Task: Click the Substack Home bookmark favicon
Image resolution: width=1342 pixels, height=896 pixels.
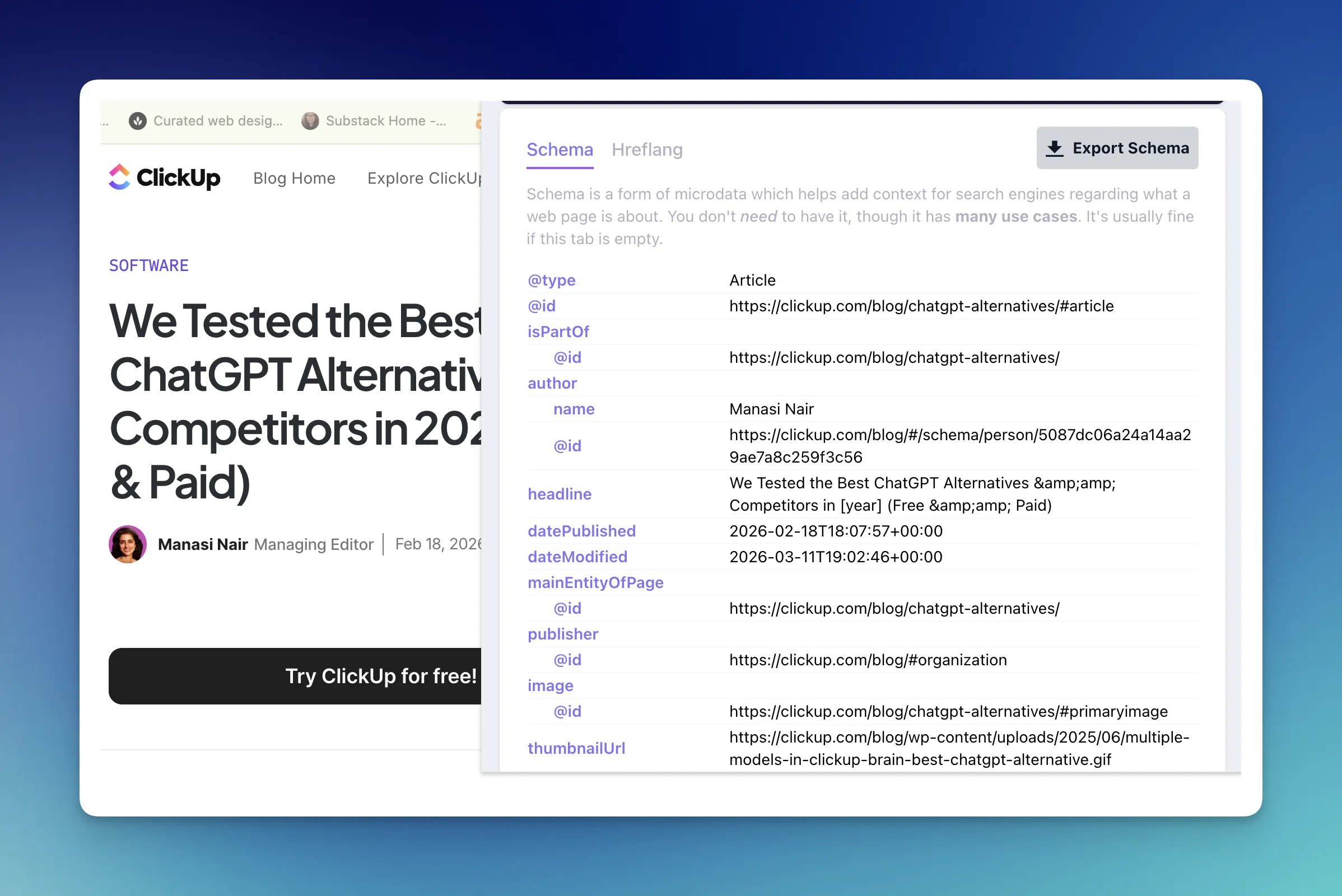Action: [x=310, y=120]
